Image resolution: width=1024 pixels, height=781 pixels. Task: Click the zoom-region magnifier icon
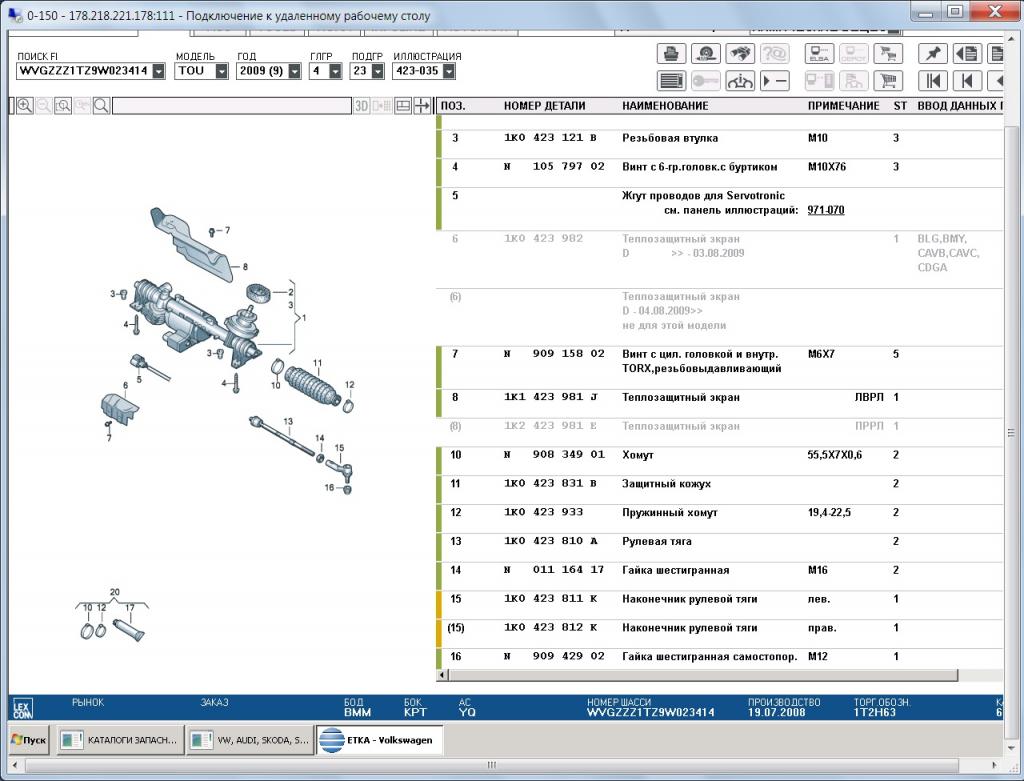(x=63, y=106)
